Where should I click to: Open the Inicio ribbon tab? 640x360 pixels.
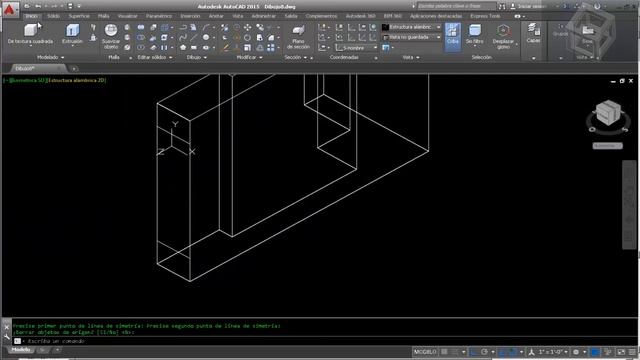click(31, 16)
